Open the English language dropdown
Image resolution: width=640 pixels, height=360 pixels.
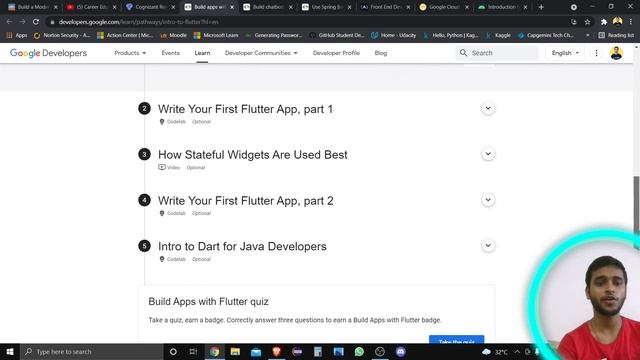(565, 53)
